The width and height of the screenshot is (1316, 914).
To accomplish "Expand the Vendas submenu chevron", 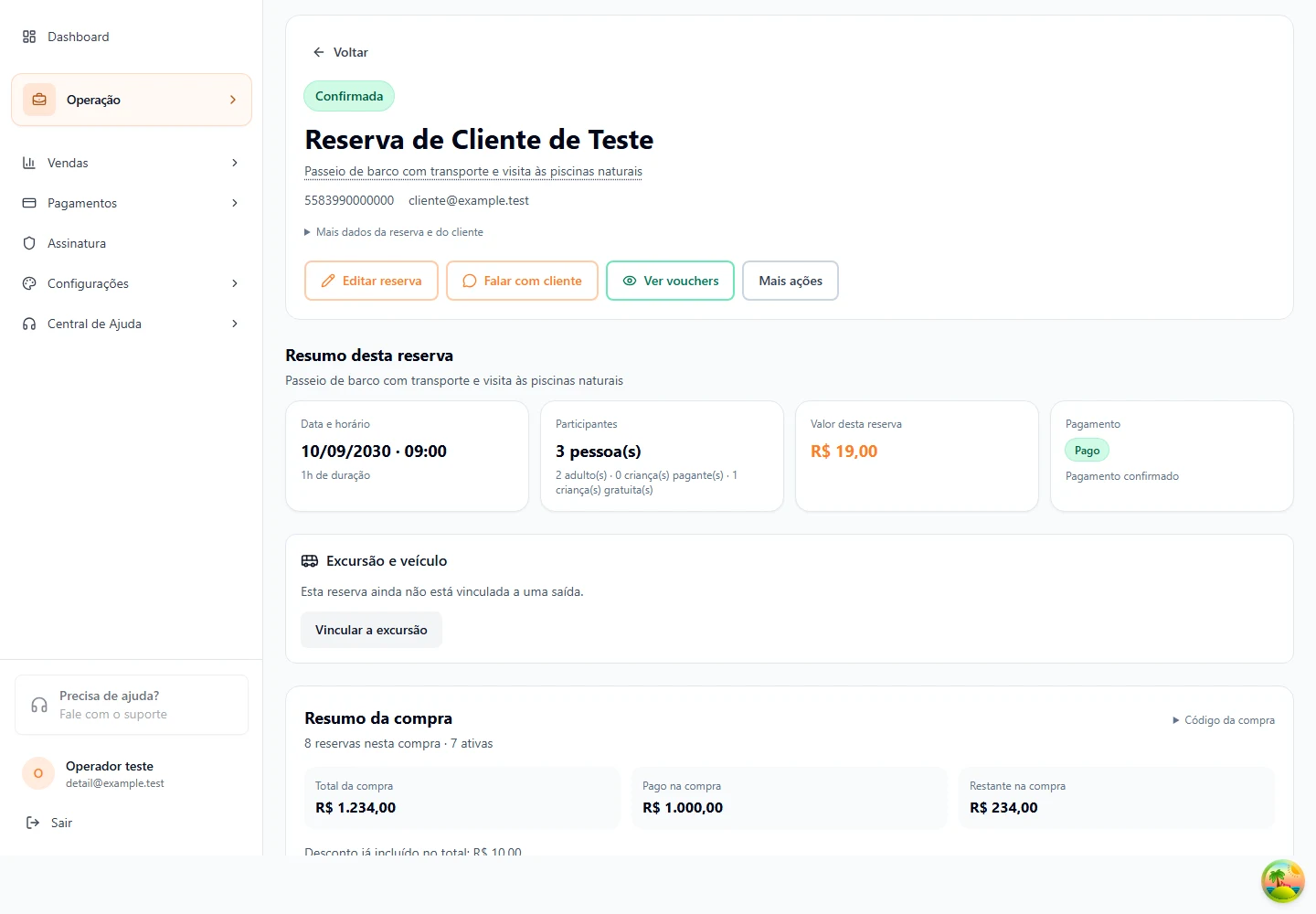I will 235,163.
